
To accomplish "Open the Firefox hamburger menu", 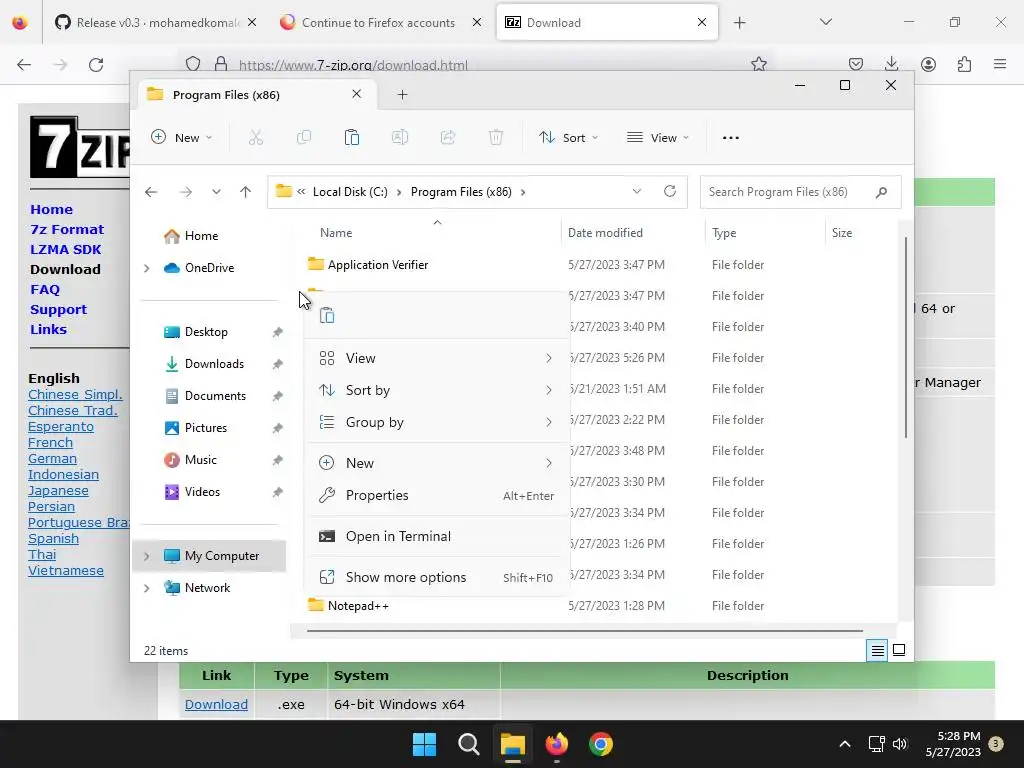I will (1000, 64).
